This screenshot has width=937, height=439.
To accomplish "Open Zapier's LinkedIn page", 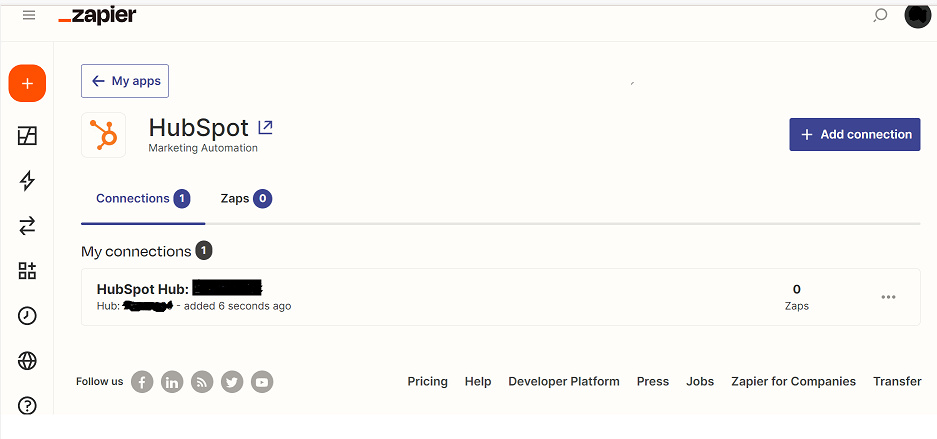I will tap(172, 382).
